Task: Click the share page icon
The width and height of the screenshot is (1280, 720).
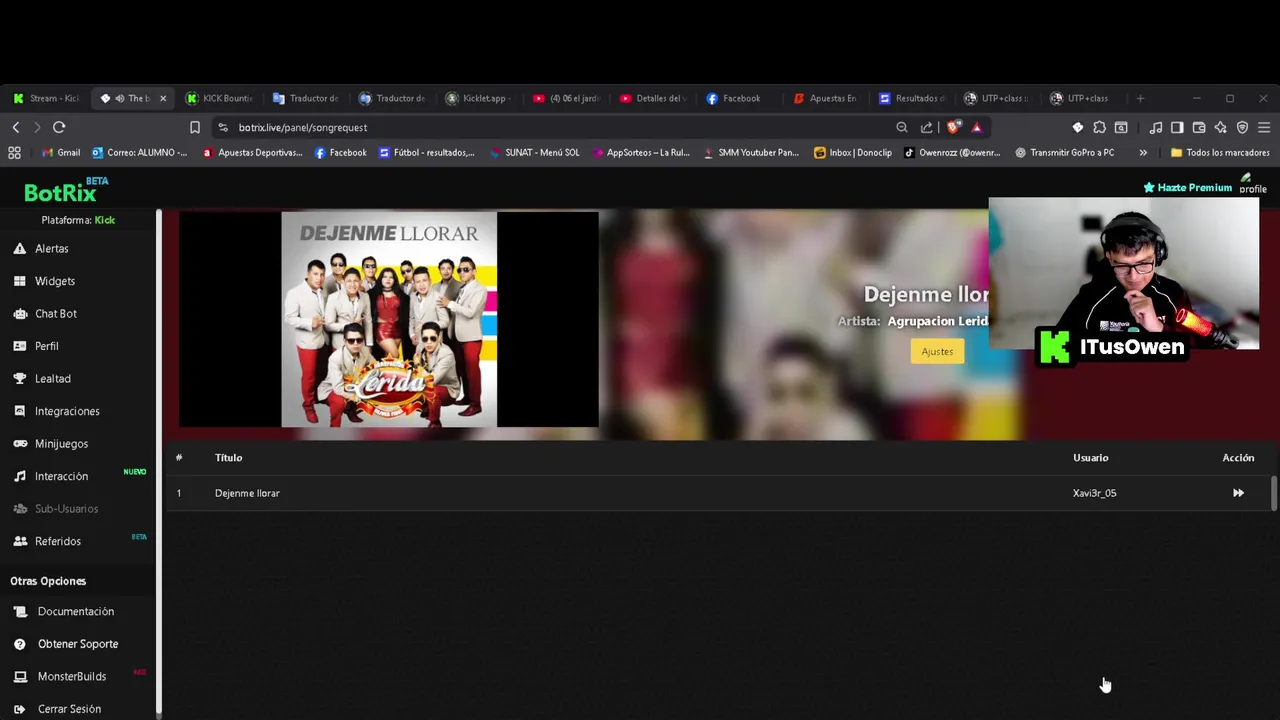Action: pyautogui.click(x=927, y=127)
